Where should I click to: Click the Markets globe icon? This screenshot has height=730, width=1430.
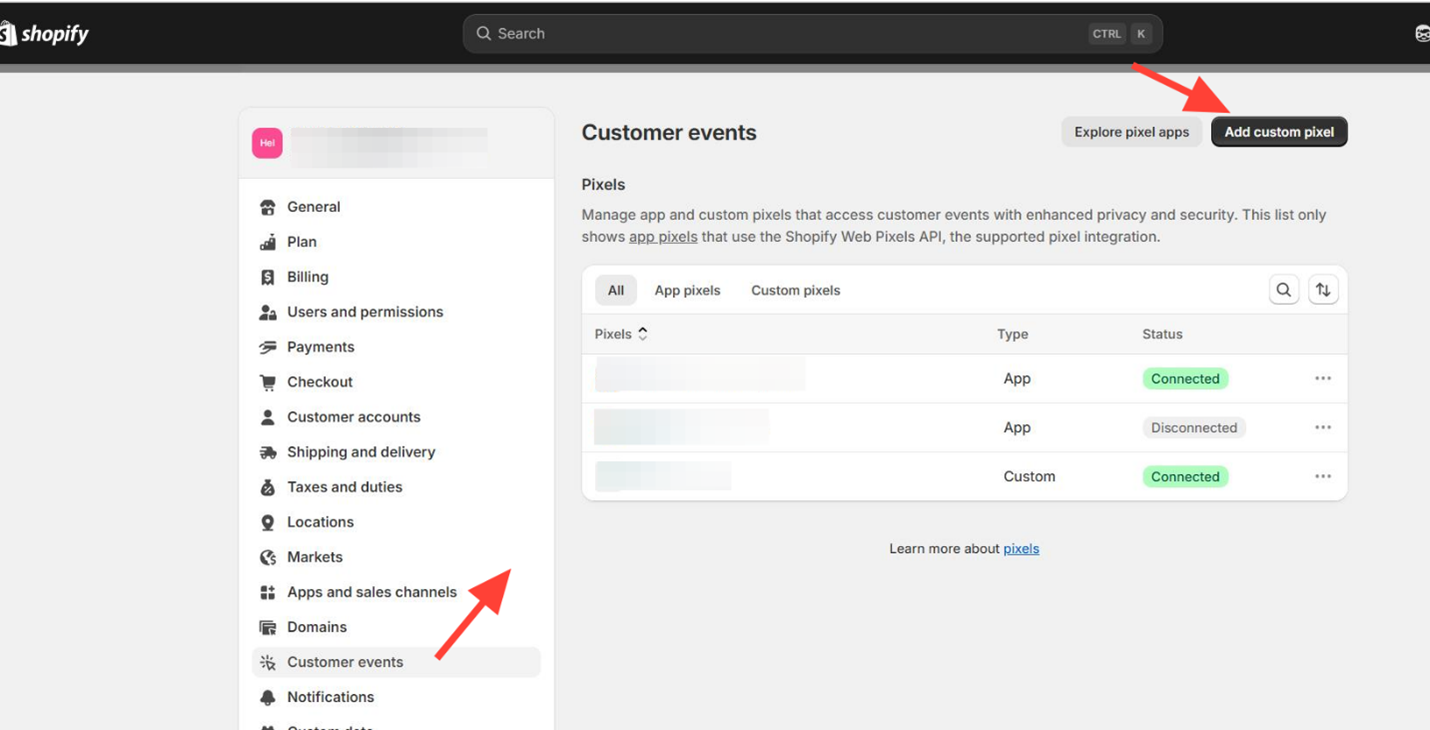point(268,557)
